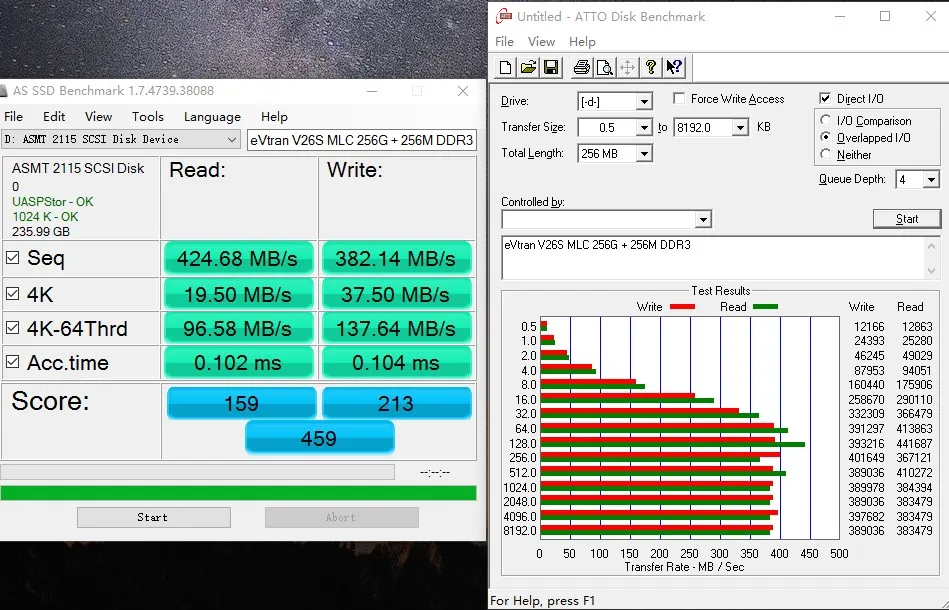The height and width of the screenshot is (610, 949).
Task: Click the New file icon in ATTO toolbar
Action: [505, 67]
